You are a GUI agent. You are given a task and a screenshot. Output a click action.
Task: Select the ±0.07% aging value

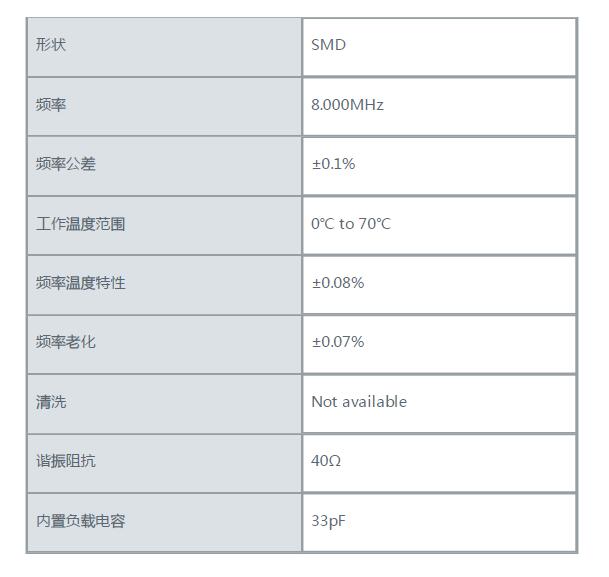click(338, 342)
